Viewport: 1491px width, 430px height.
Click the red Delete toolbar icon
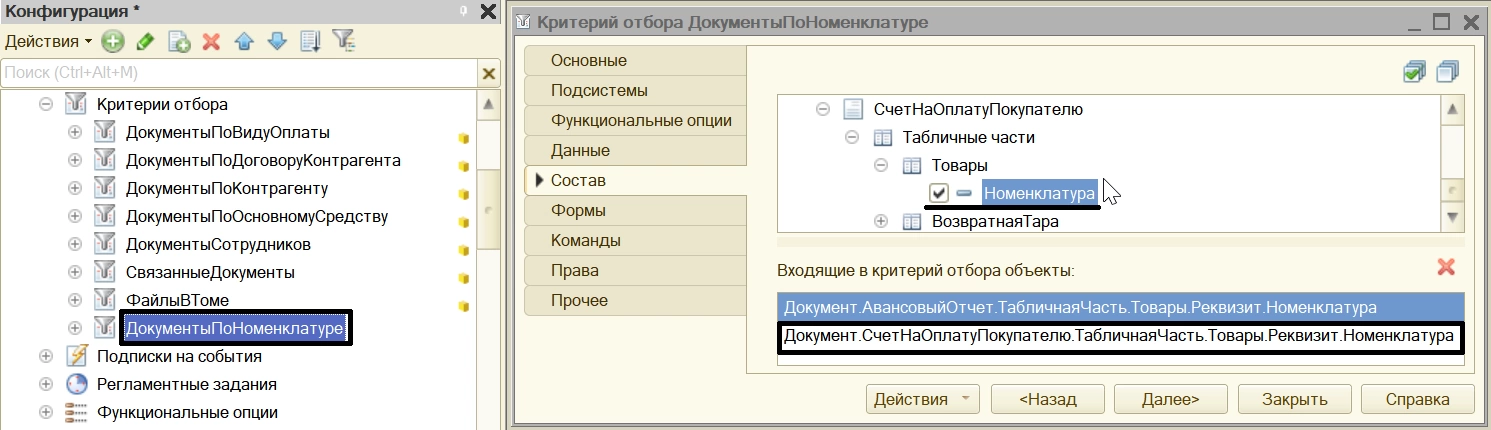point(211,42)
